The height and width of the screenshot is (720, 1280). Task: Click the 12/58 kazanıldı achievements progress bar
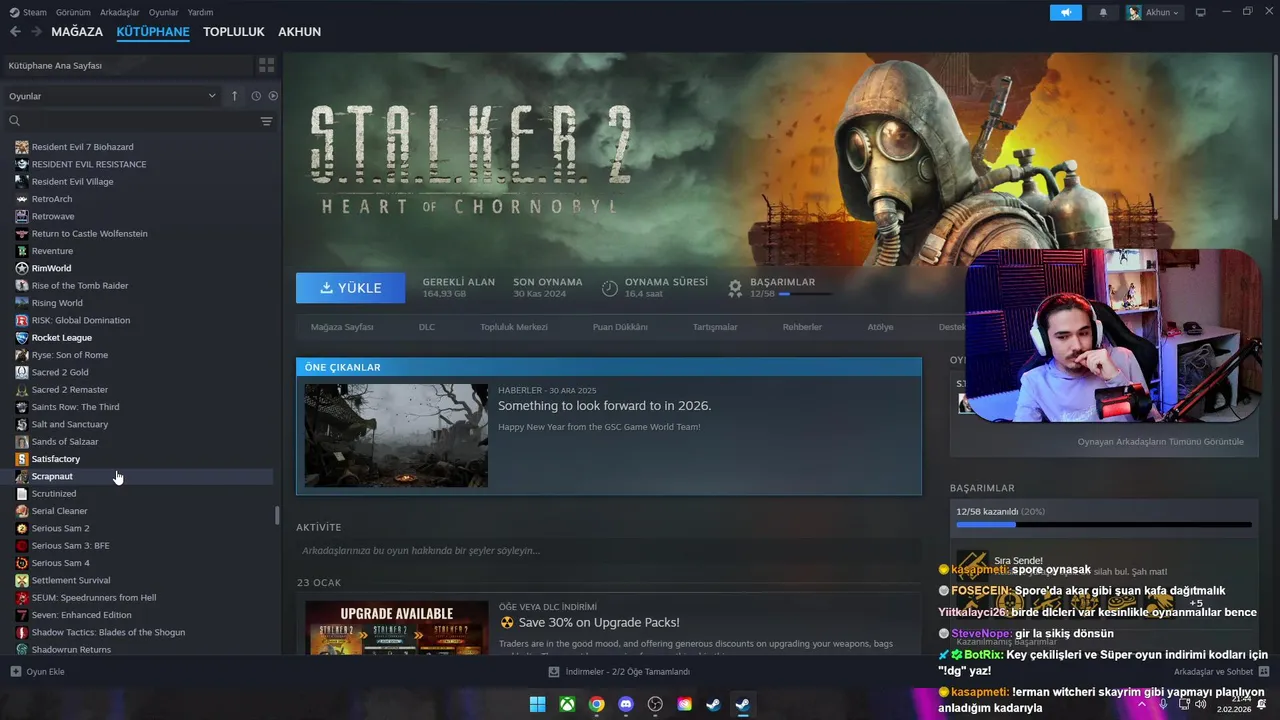click(1104, 524)
